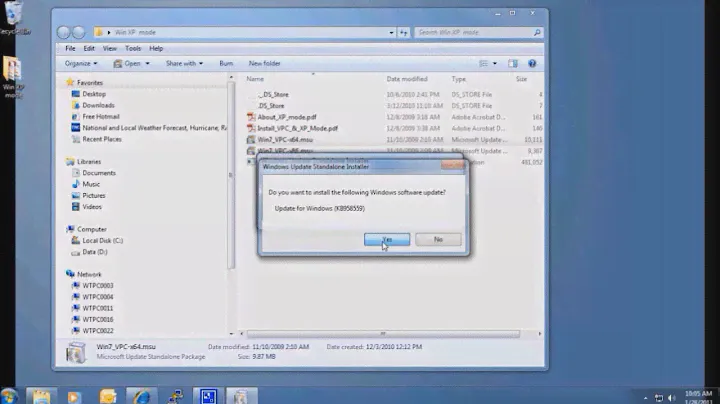The height and width of the screenshot is (404, 720).
Task: Confirm the update by clicking Yes
Action: click(386, 240)
